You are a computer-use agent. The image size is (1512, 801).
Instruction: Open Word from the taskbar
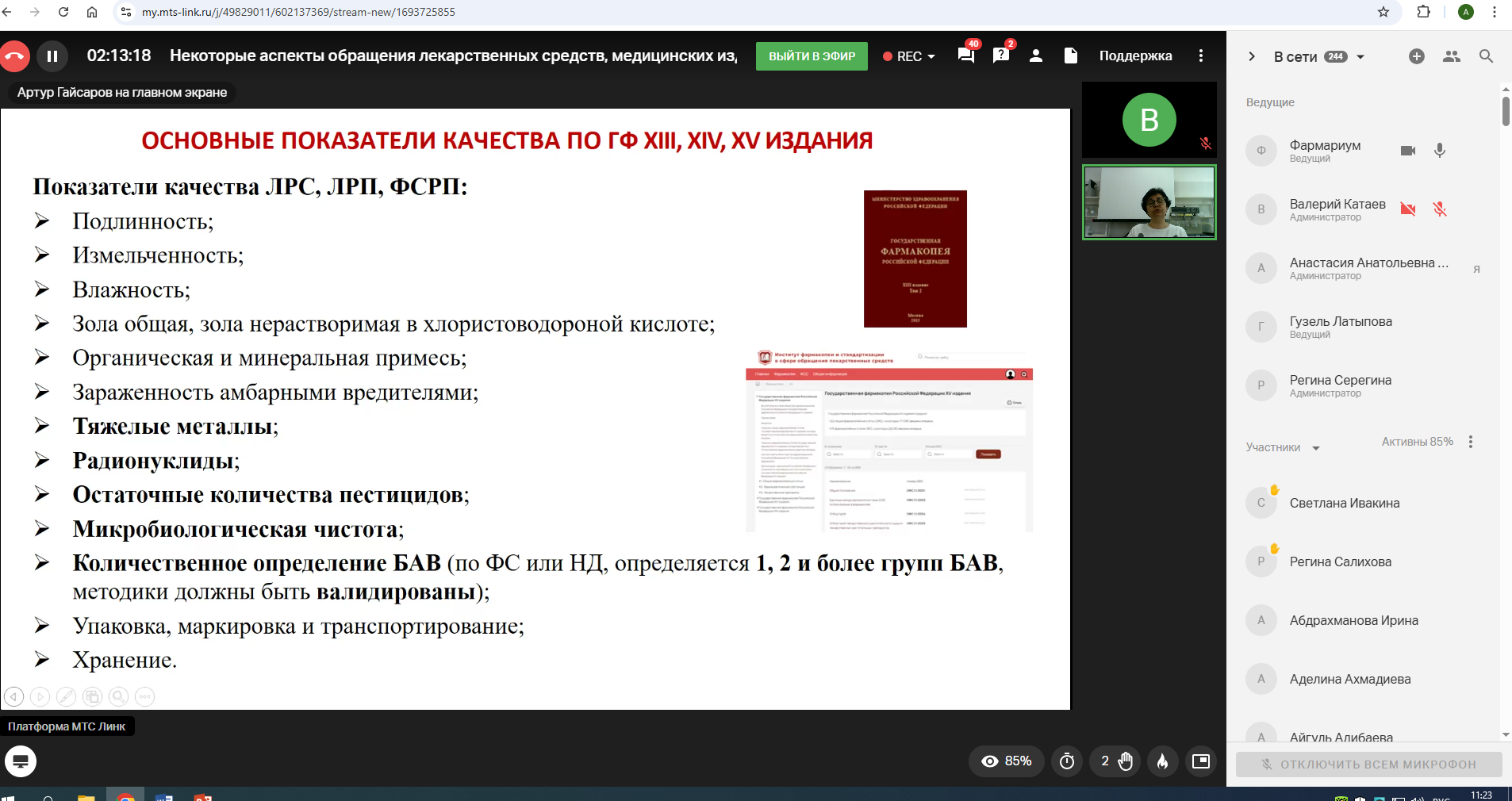coord(164,795)
